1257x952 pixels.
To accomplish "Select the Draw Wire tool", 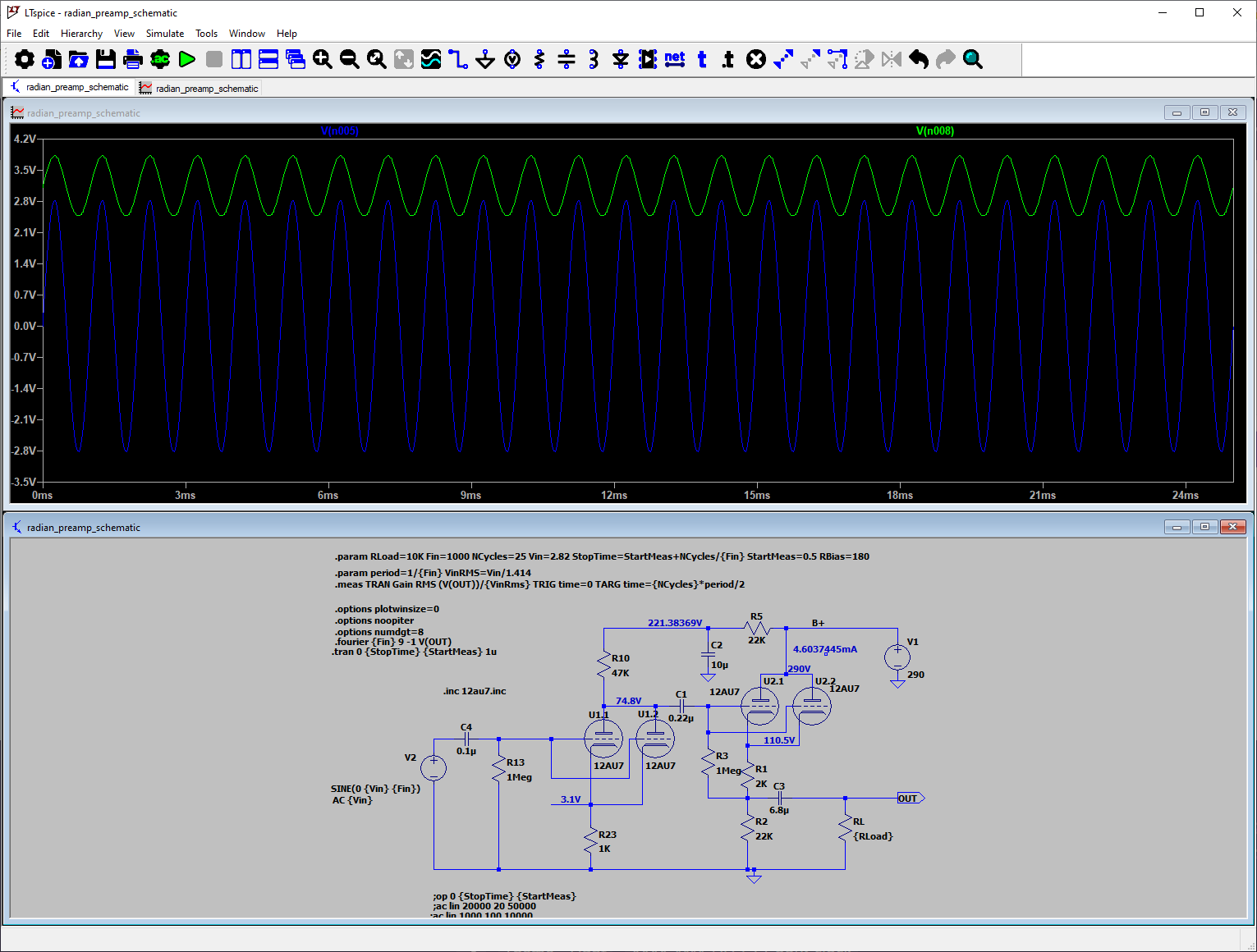I will coord(458,59).
